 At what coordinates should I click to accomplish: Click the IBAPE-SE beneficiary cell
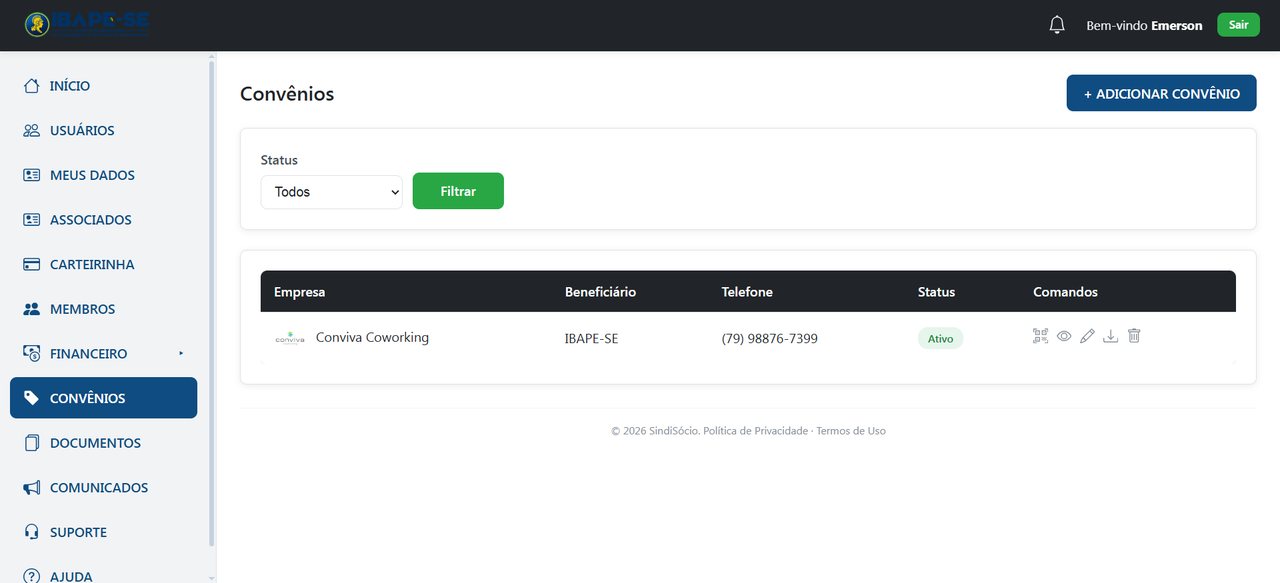pos(591,339)
